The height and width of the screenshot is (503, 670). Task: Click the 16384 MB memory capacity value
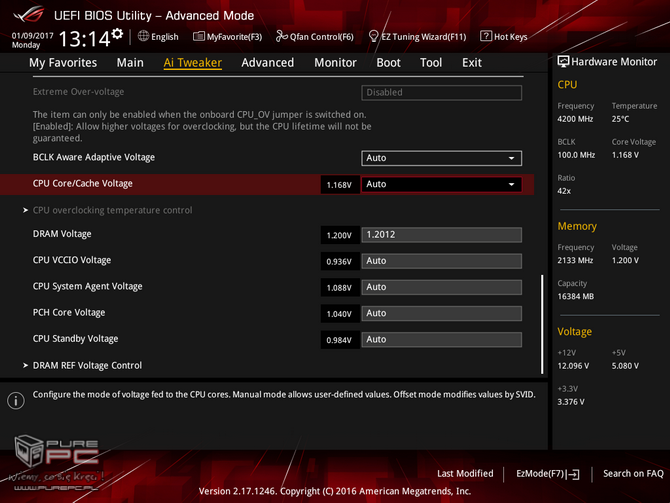pyautogui.click(x=576, y=297)
